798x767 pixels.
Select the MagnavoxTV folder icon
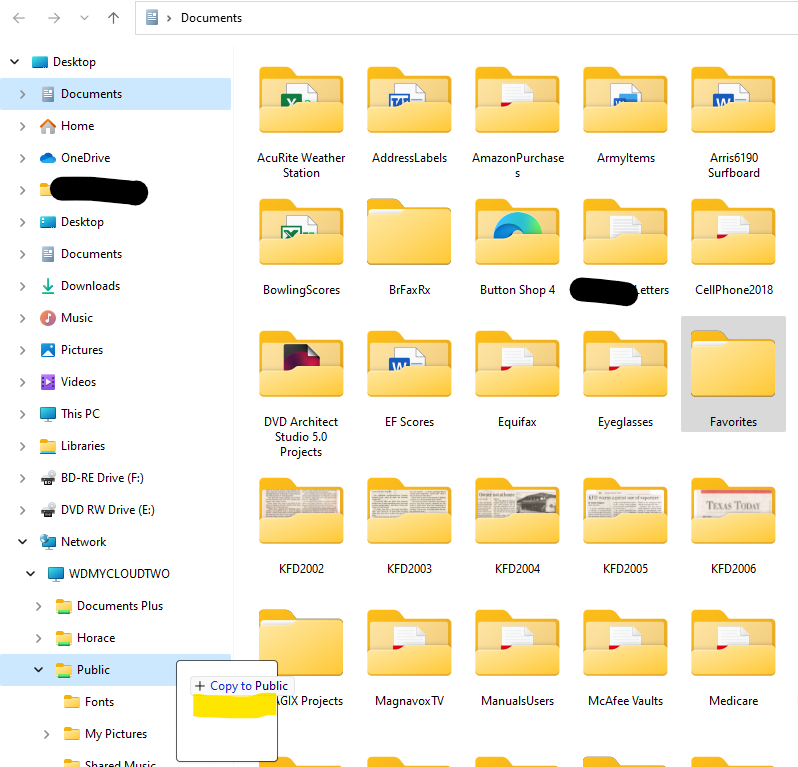tap(409, 643)
